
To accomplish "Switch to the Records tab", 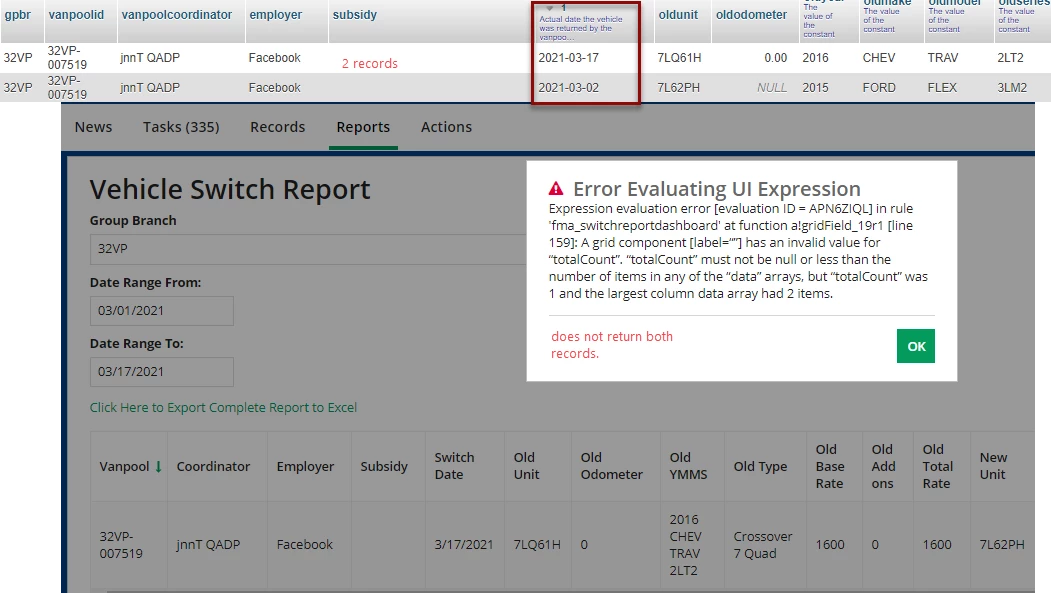I will 277,127.
